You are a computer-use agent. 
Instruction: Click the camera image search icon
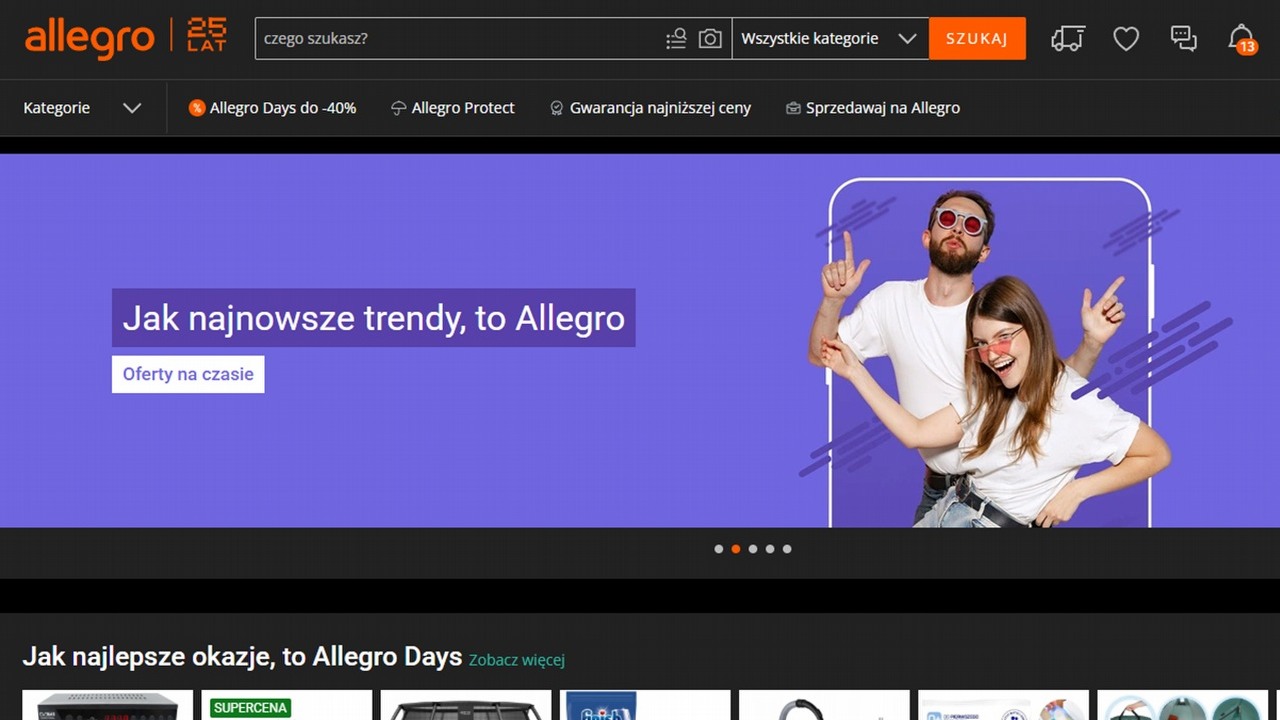[x=710, y=39]
